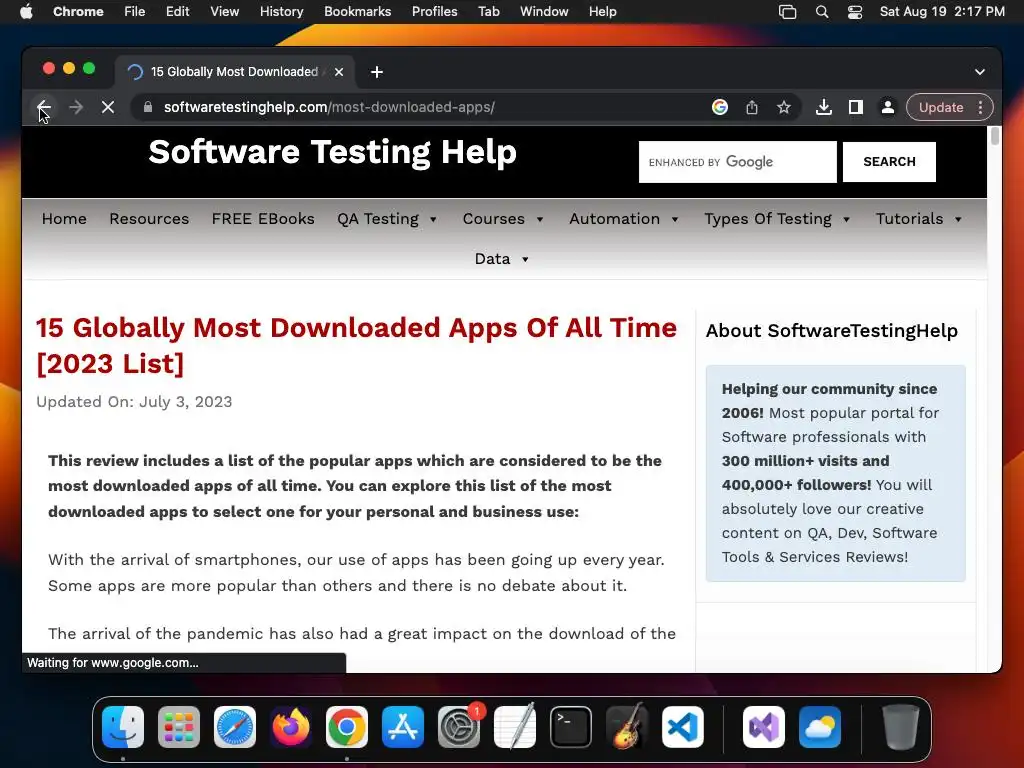Image resolution: width=1024 pixels, height=768 pixels.
Task: Click the date and time in menu bar
Action: coord(942,12)
